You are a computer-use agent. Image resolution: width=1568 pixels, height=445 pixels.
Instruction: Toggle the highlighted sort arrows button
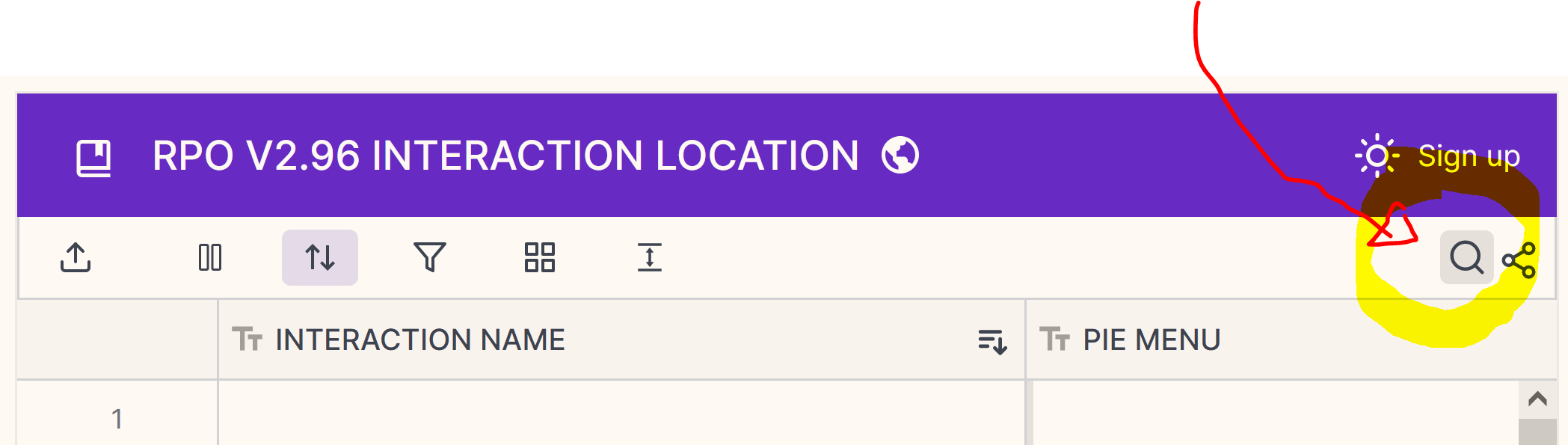[320, 257]
